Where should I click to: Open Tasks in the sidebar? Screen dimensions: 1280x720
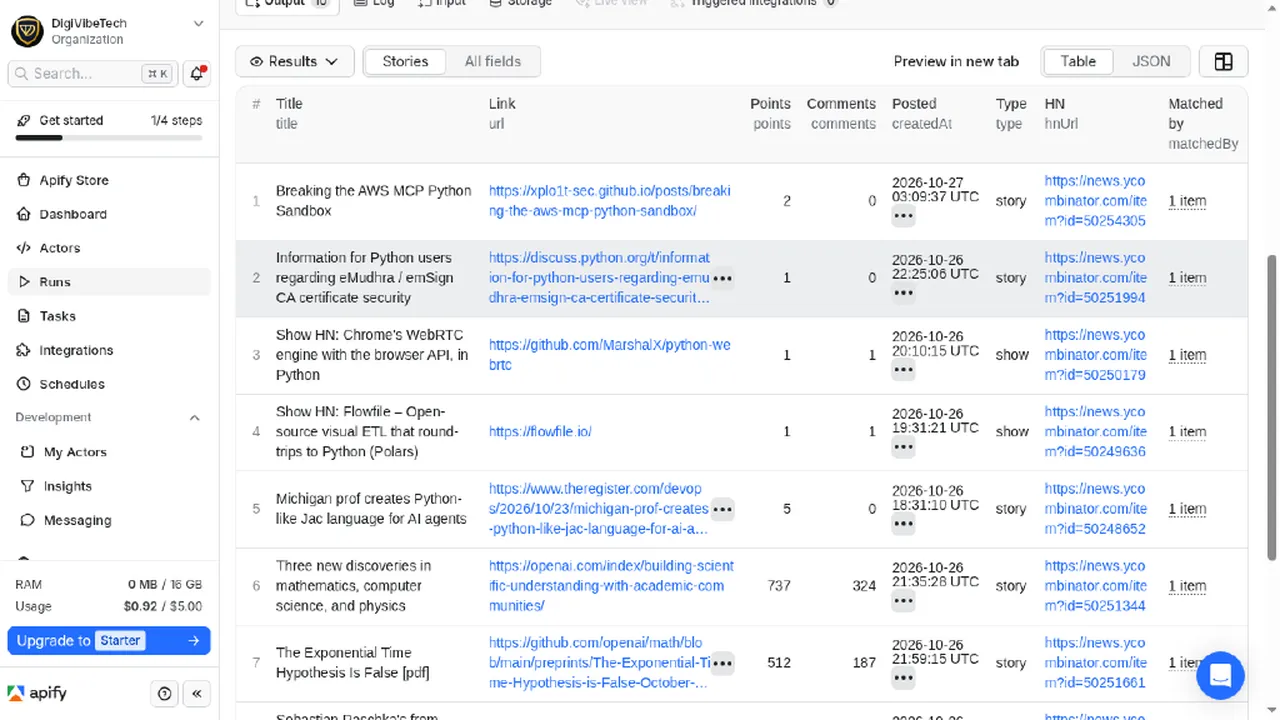coord(110,316)
